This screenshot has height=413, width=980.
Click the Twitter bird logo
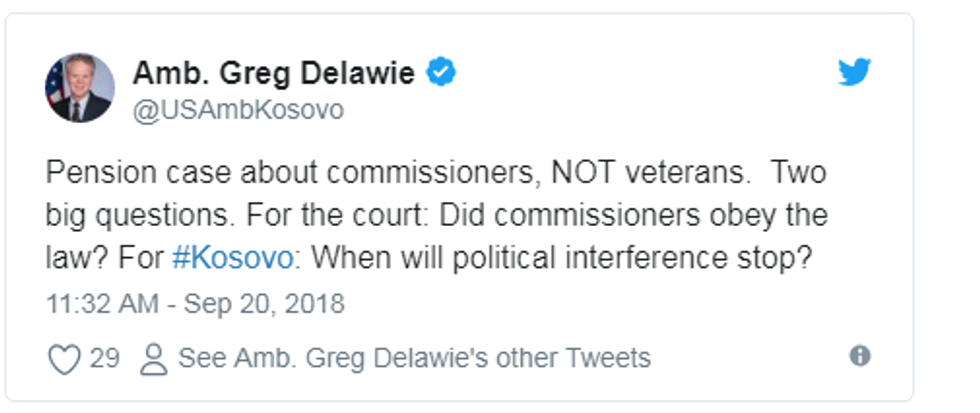coord(854,73)
